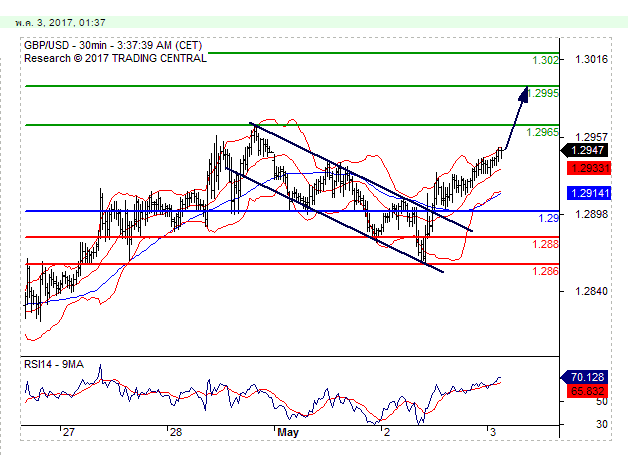Screen dimensions: 628x456
Task: Click the 1.286 red support label
Action: click(x=545, y=271)
